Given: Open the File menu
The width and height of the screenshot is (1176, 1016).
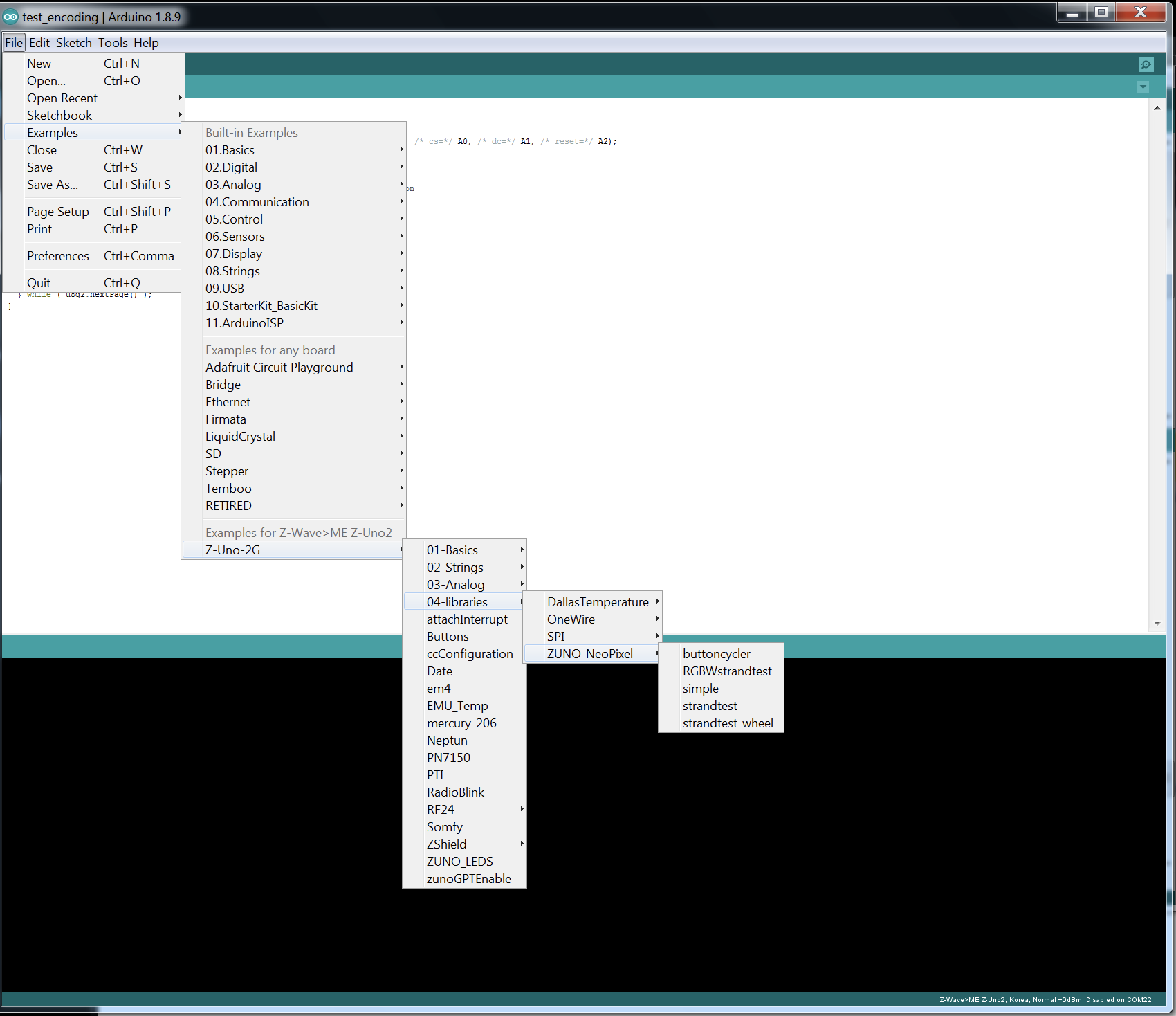Looking at the screenshot, I should [14, 42].
